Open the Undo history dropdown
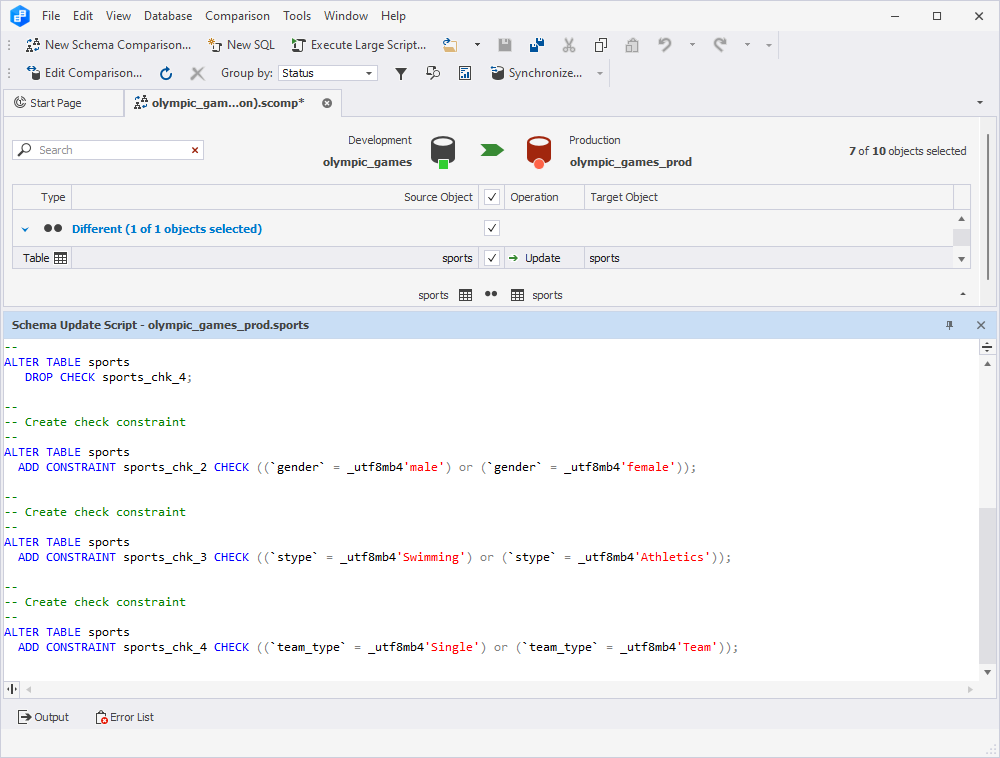Image resolution: width=1000 pixels, height=758 pixels. (692, 45)
